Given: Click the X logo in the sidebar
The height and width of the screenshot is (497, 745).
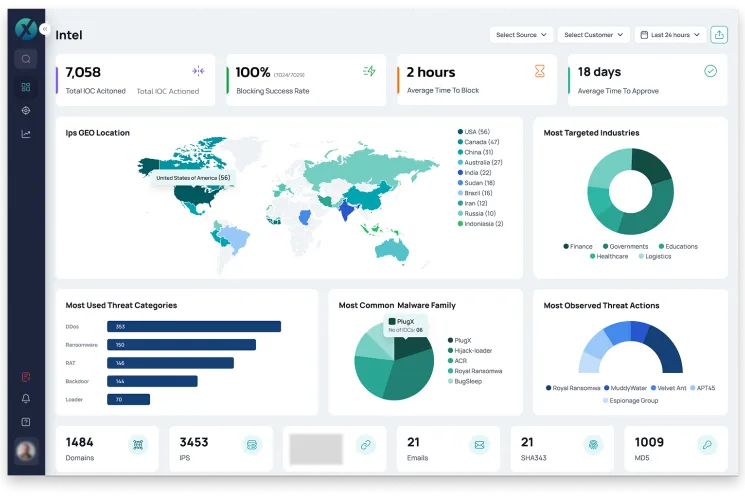Looking at the screenshot, I should click(26, 29).
